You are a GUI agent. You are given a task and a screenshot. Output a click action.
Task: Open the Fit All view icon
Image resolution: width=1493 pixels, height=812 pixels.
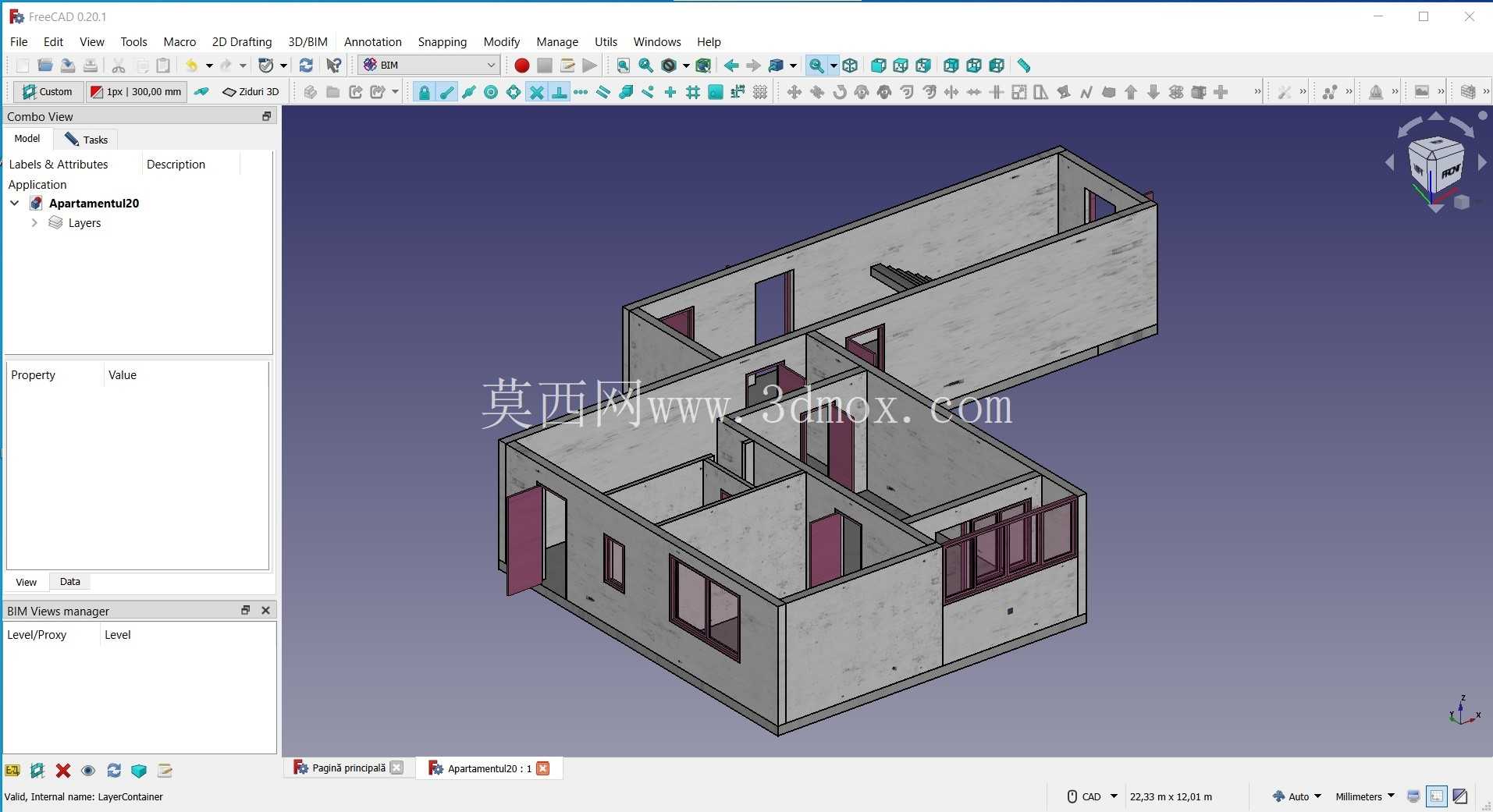click(623, 66)
